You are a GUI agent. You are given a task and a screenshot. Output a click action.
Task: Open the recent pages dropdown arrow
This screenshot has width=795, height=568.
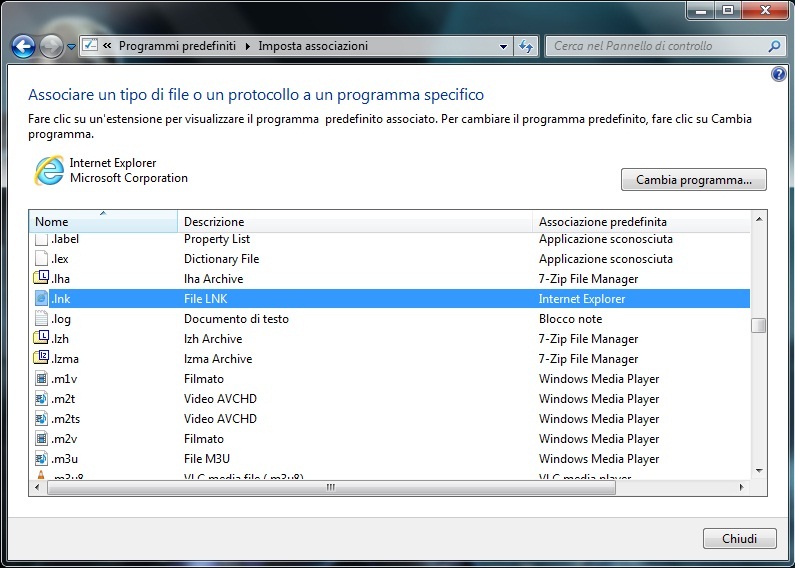pyautogui.click(x=71, y=47)
